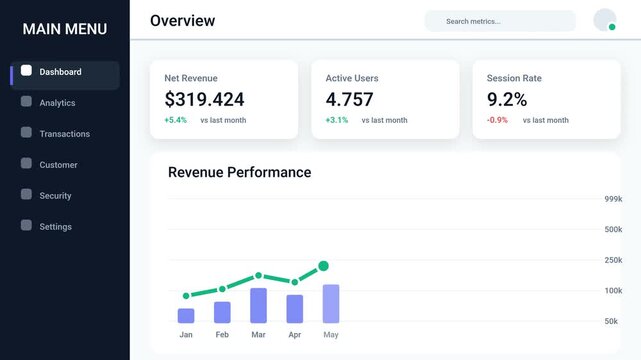Focus the Search metrics field
The width and height of the screenshot is (641, 360).
click(500, 21)
